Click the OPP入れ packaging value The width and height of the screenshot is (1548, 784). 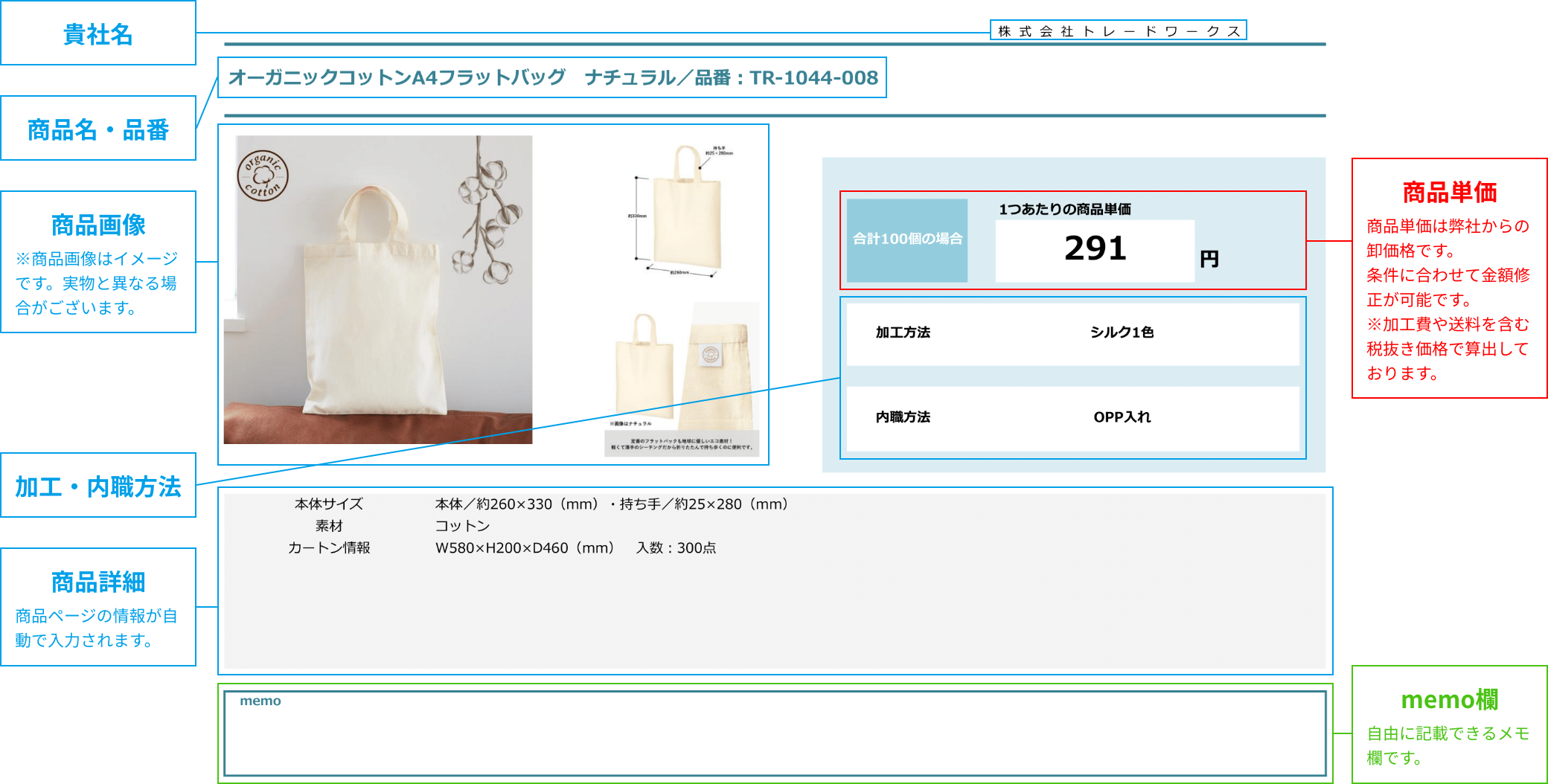(1122, 417)
